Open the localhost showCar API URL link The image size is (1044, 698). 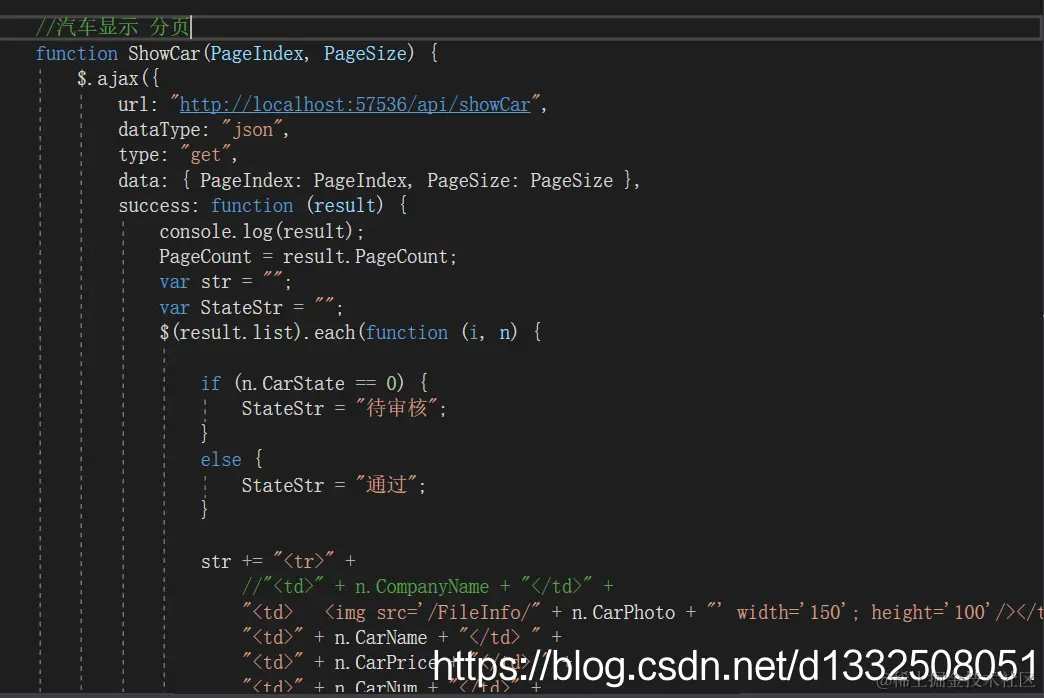[355, 105]
